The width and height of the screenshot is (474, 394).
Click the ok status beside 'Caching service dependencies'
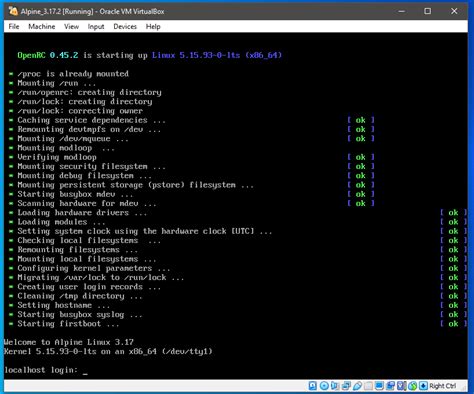[x=361, y=120]
